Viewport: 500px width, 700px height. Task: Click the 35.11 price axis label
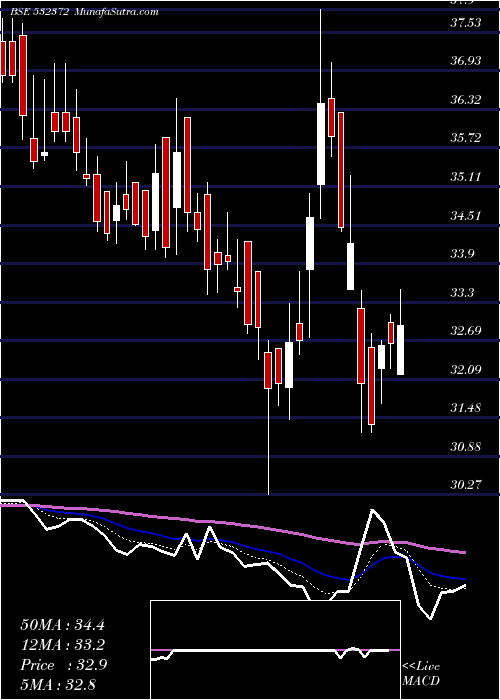(x=466, y=176)
